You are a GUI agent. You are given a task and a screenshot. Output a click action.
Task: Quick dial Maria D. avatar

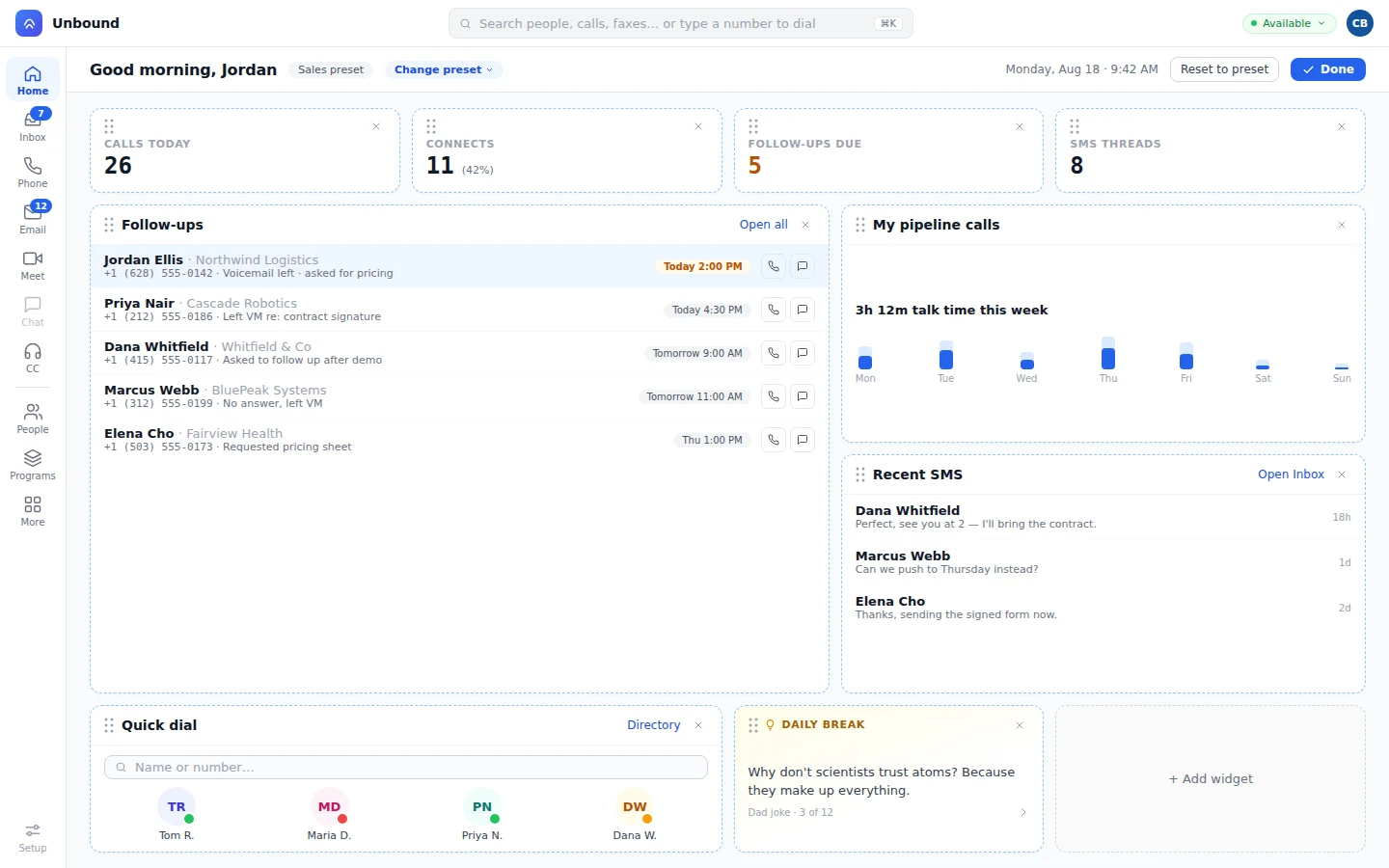pyautogui.click(x=329, y=807)
